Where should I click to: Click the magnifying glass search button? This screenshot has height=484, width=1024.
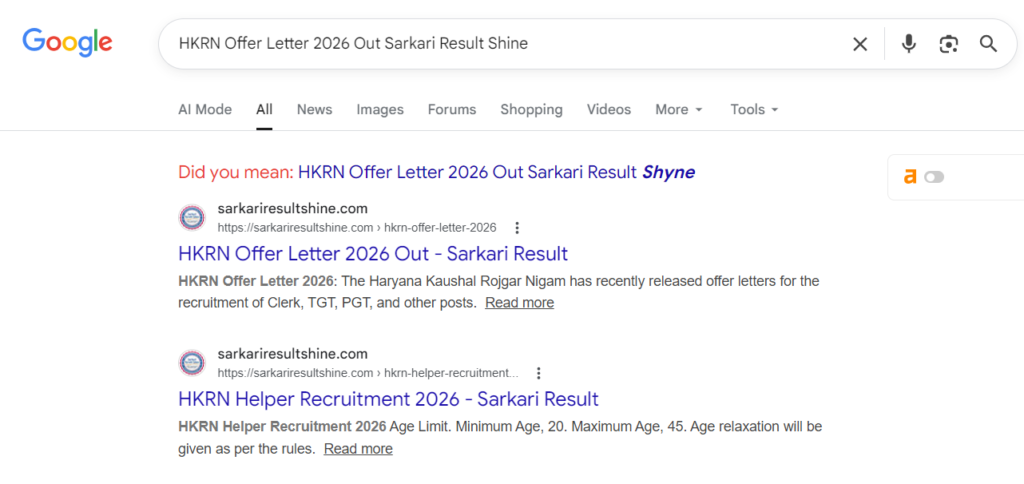coord(988,44)
